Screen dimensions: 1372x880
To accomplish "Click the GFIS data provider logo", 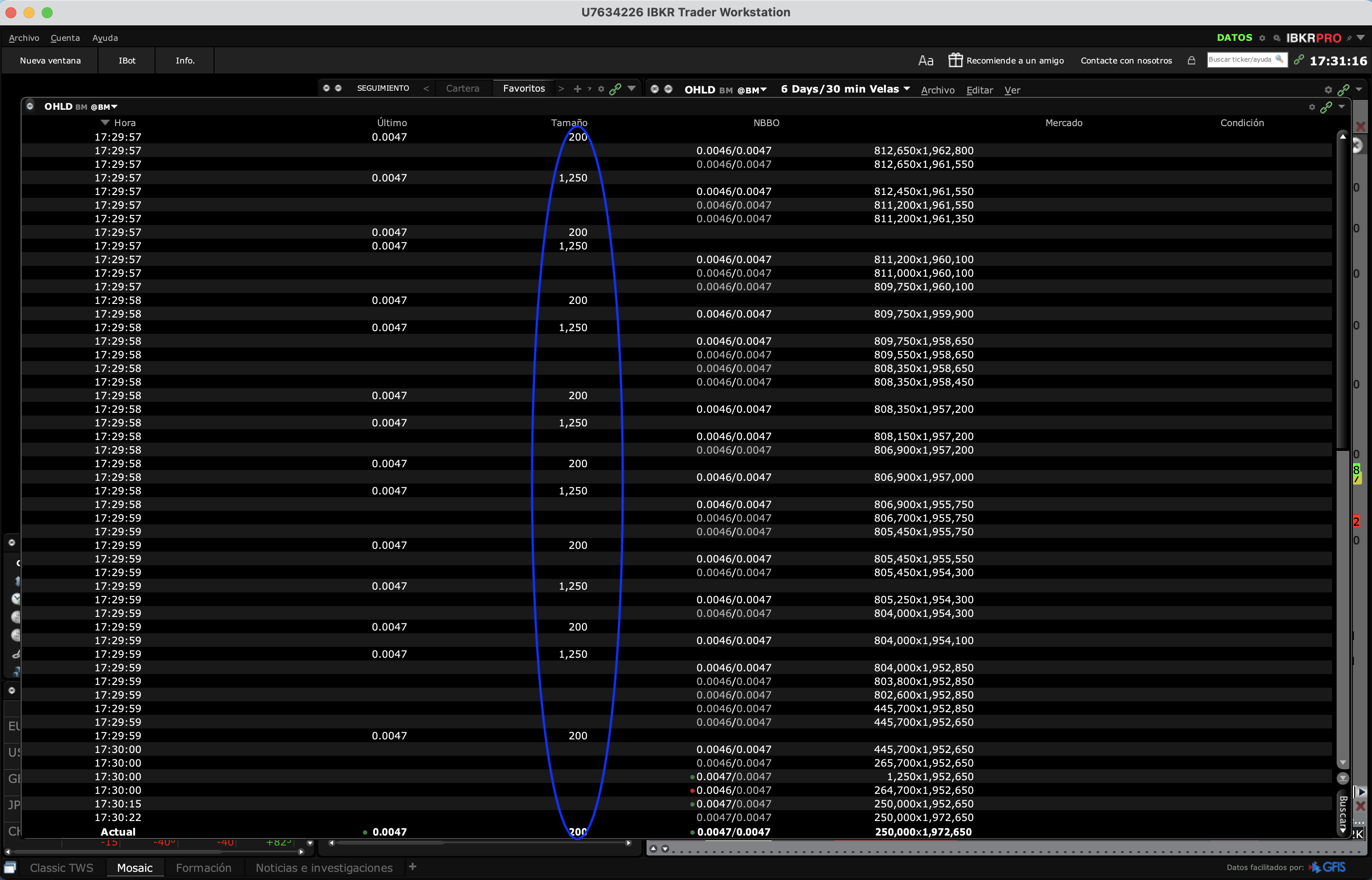I will click(x=1328, y=867).
